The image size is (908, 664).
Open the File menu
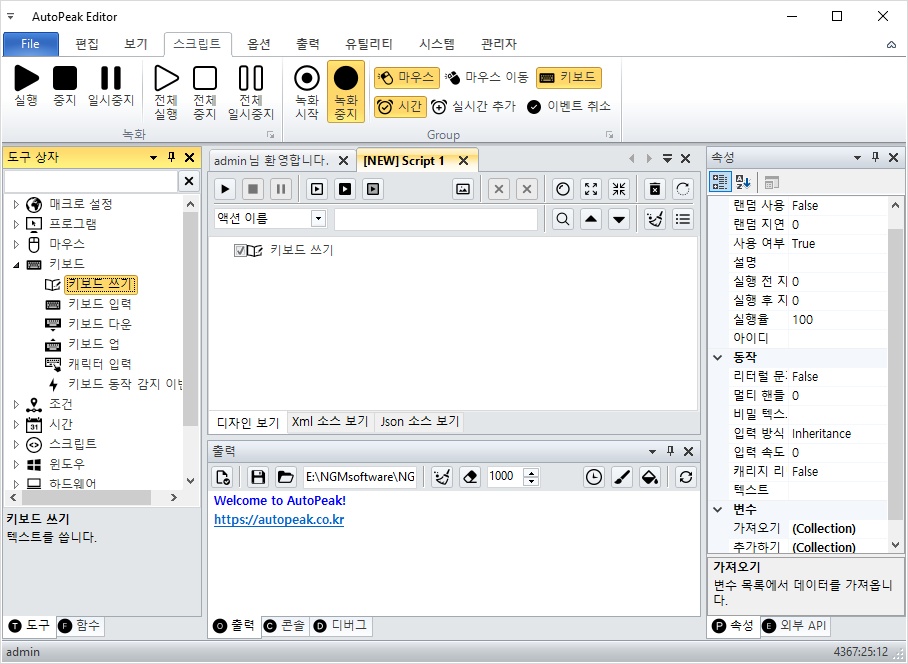click(x=31, y=44)
